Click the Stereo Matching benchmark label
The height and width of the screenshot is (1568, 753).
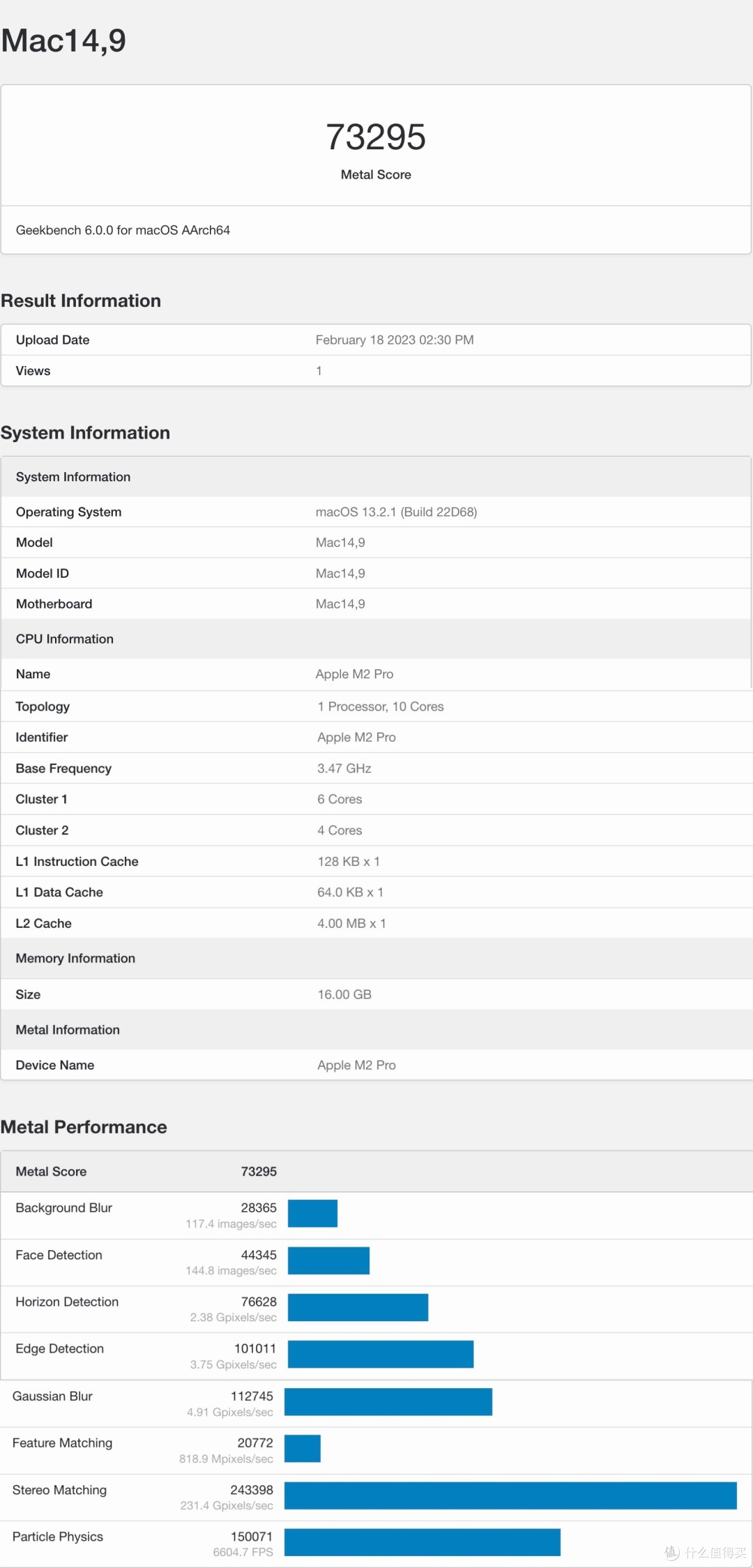pos(59,1490)
